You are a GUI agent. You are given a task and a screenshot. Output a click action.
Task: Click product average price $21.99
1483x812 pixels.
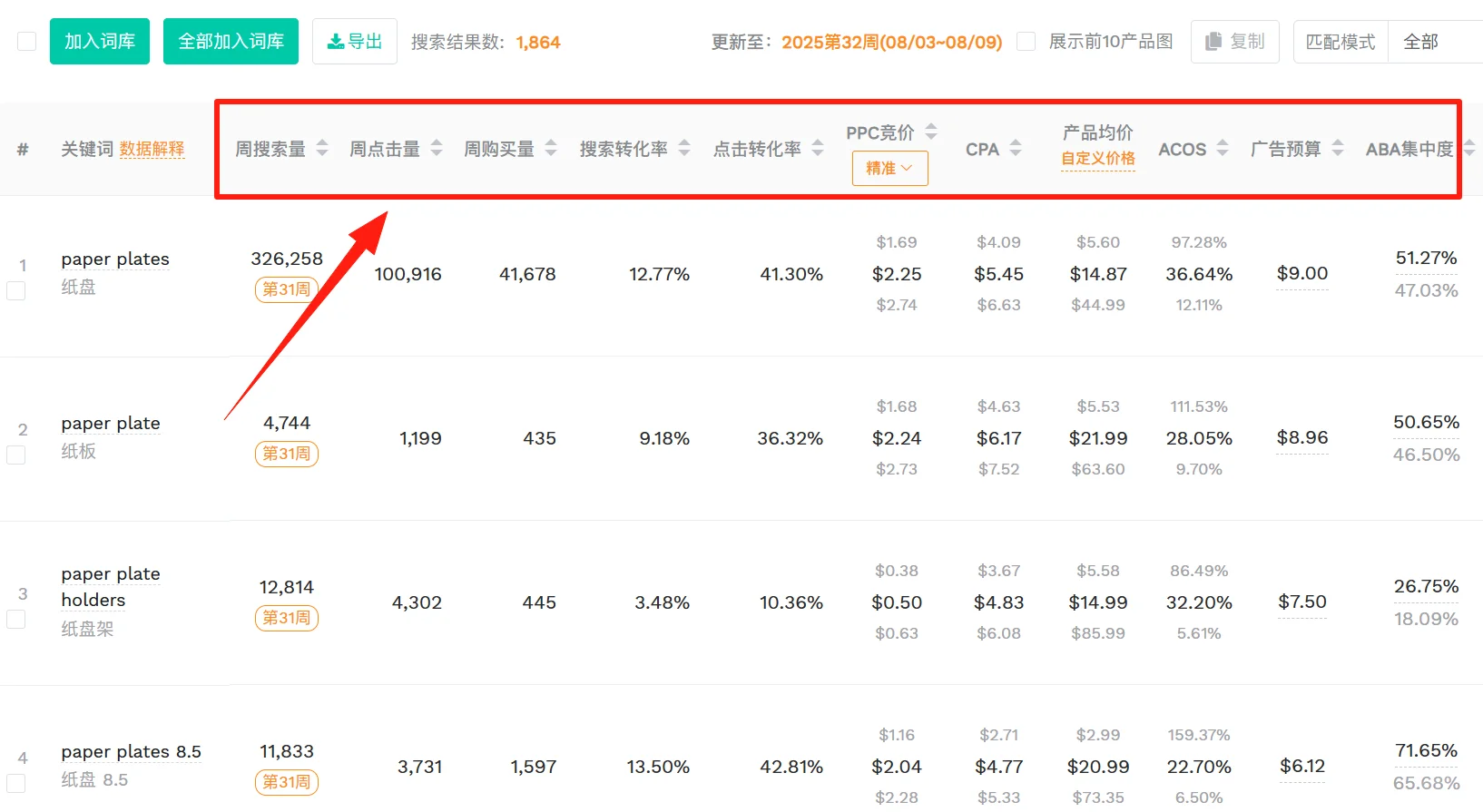pos(1098,438)
